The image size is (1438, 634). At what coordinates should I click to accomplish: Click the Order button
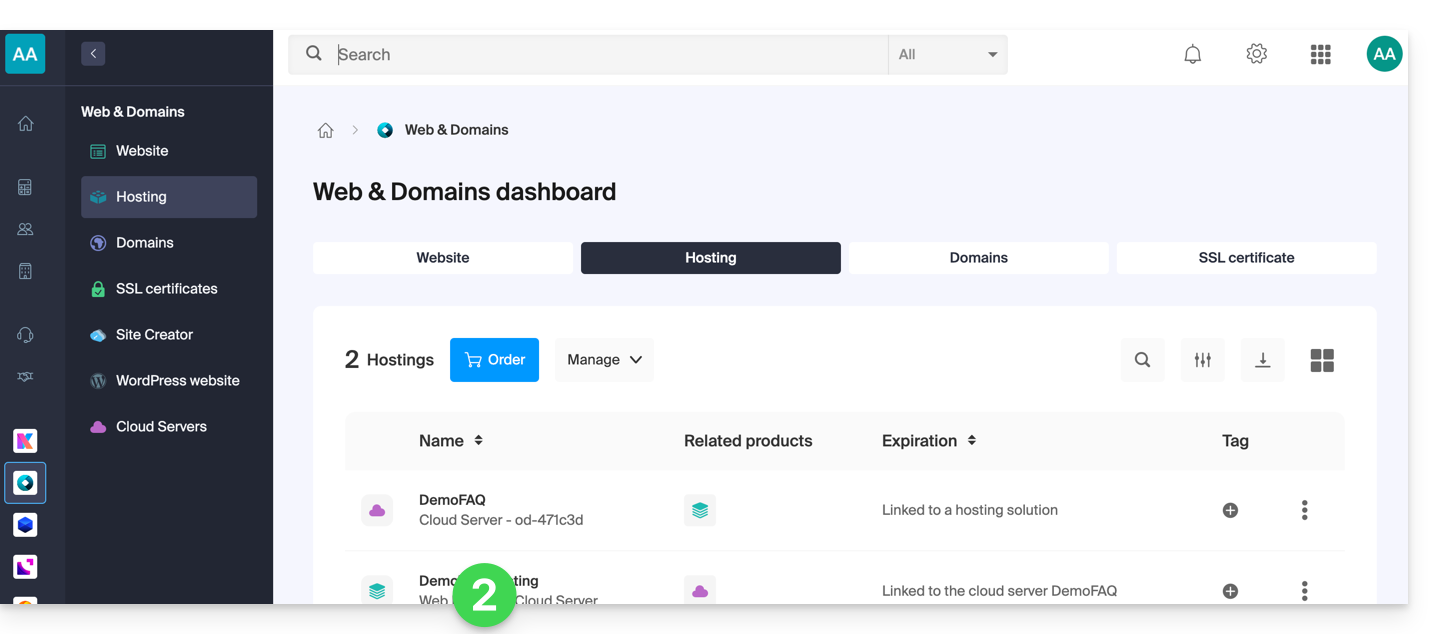pyautogui.click(x=494, y=360)
